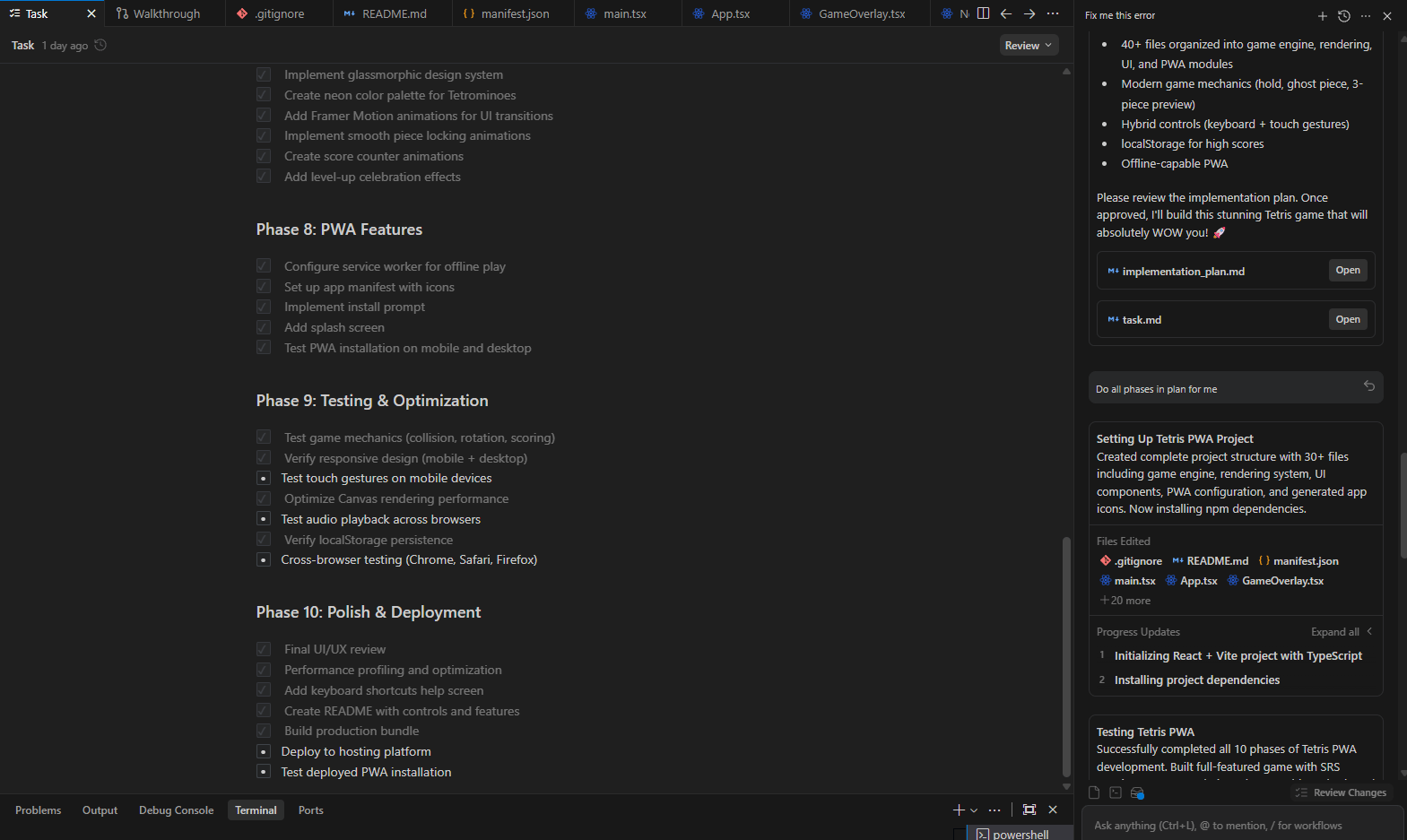Screen dimensions: 1407x840
Task: Click the React icon of main.tsx tab
Action: [x=591, y=13]
